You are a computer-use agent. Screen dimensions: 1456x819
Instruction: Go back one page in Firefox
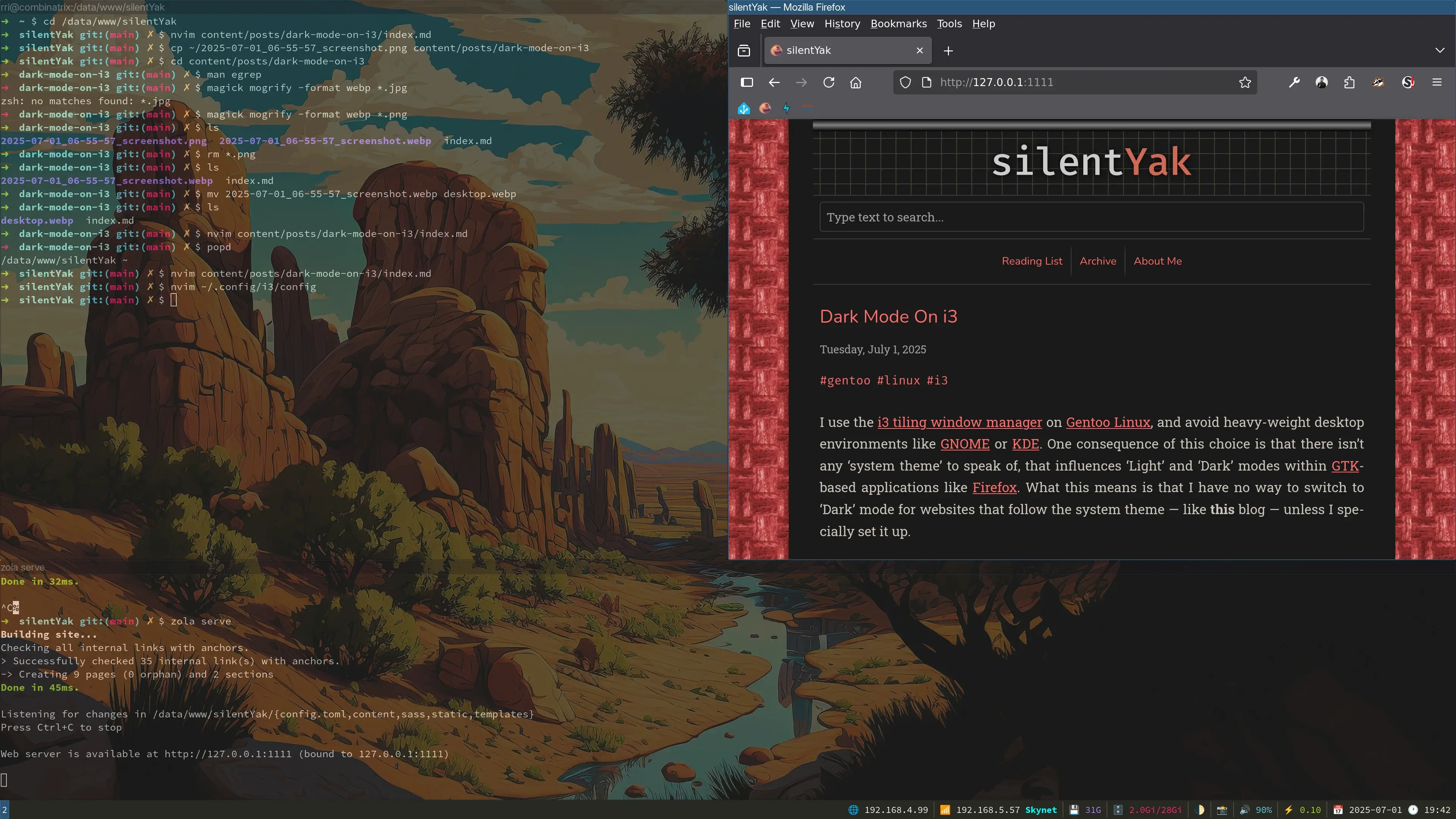774,83
